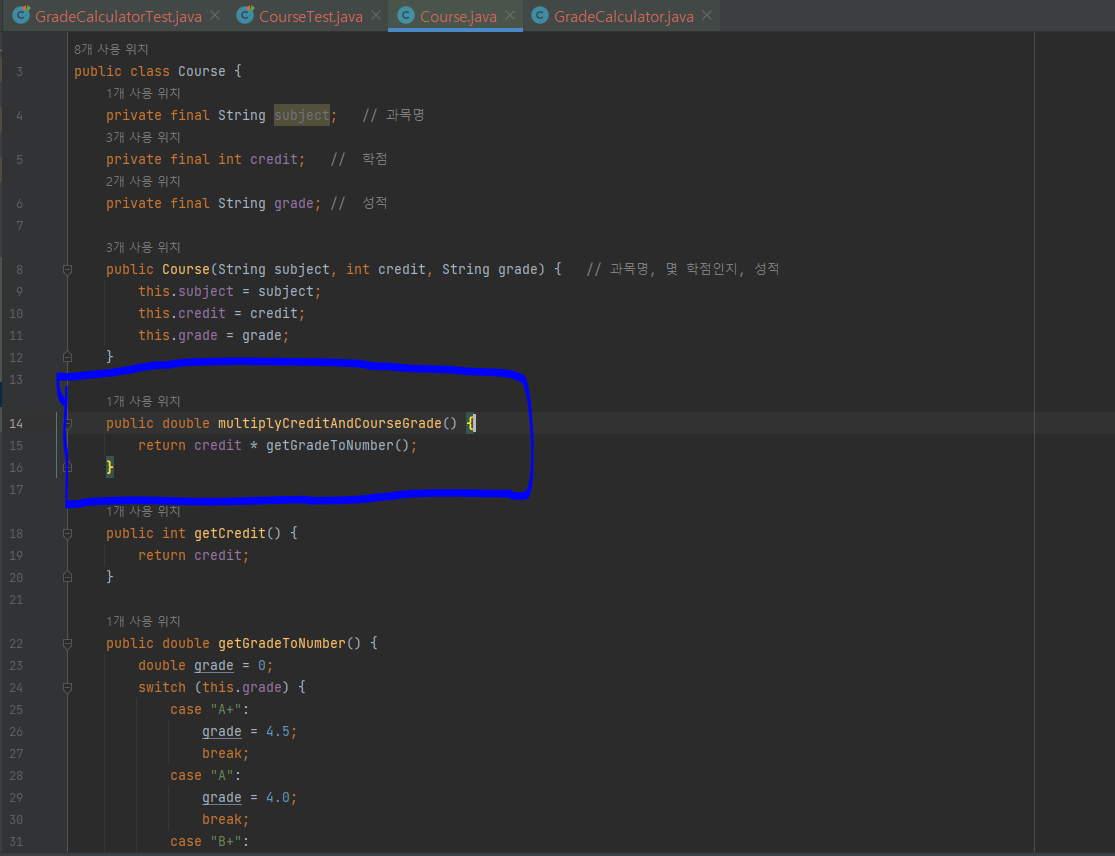Click switch keyword on line 24
Screen dimensions: 1115x856
pos(161,688)
